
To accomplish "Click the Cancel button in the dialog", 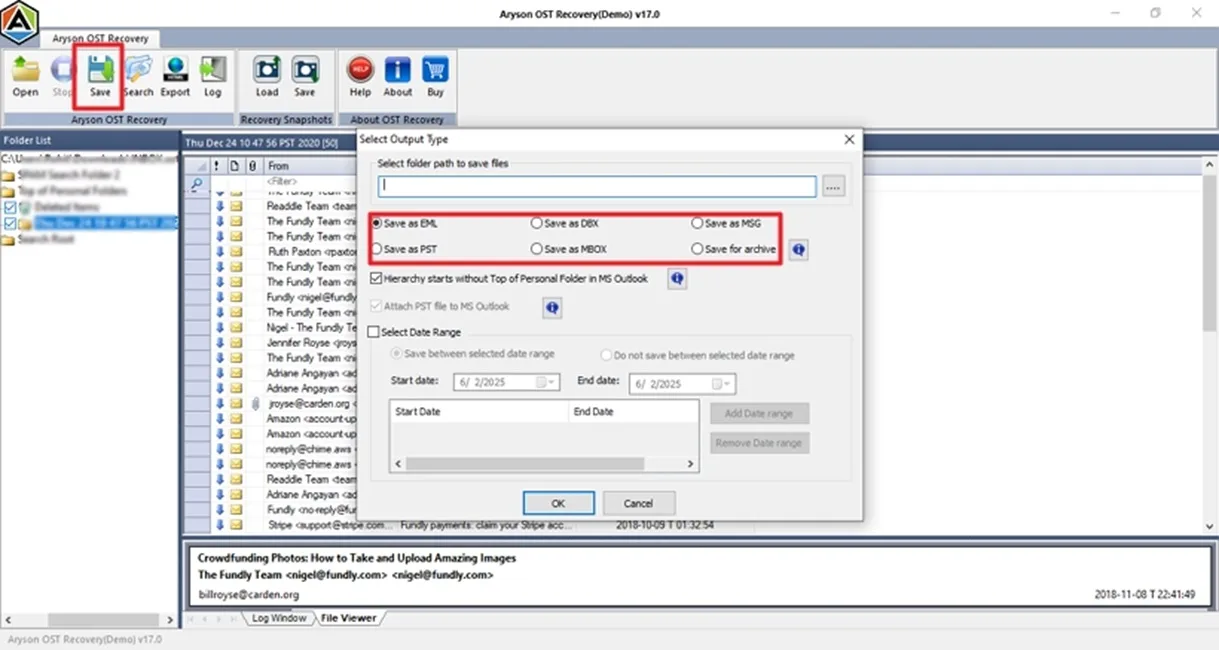I will [x=638, y=503].
